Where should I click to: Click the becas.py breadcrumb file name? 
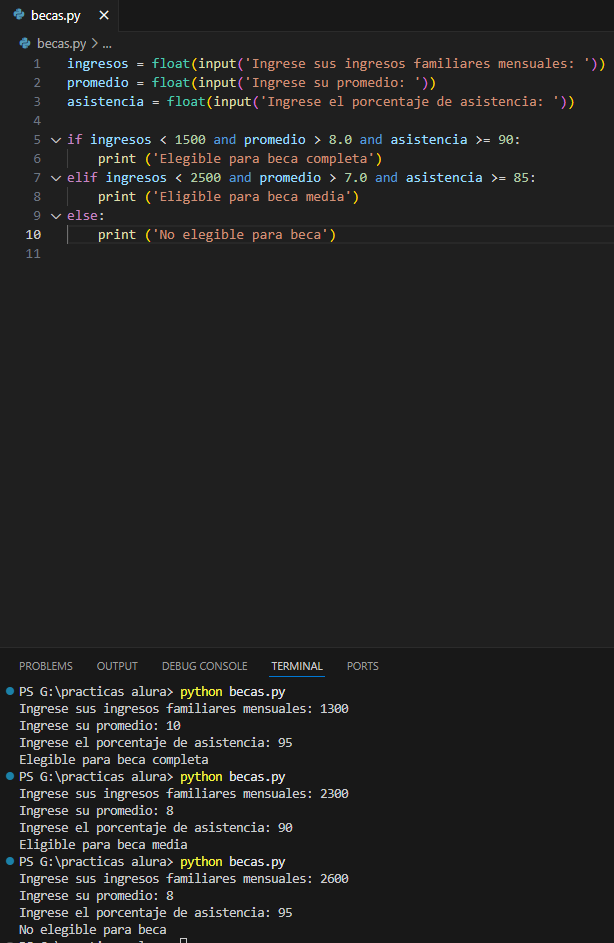(x=62, y=44)
